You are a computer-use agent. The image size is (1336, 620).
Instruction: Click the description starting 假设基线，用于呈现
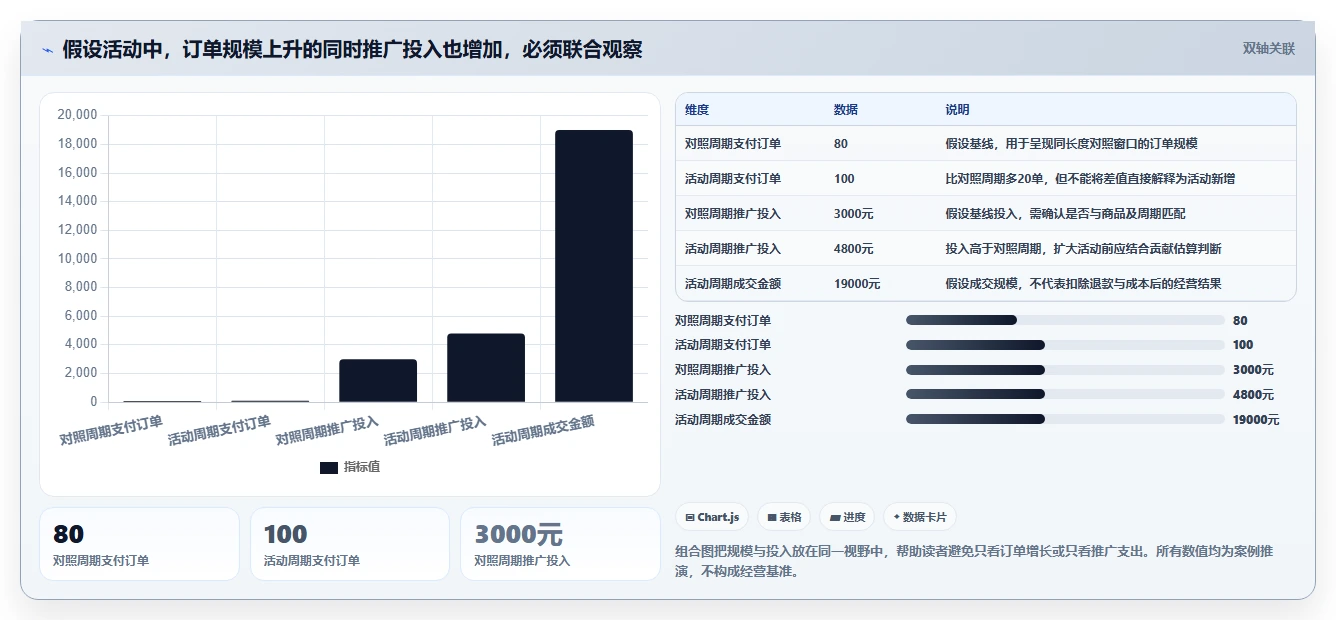pyautogui.click(x=1071, y=144)
